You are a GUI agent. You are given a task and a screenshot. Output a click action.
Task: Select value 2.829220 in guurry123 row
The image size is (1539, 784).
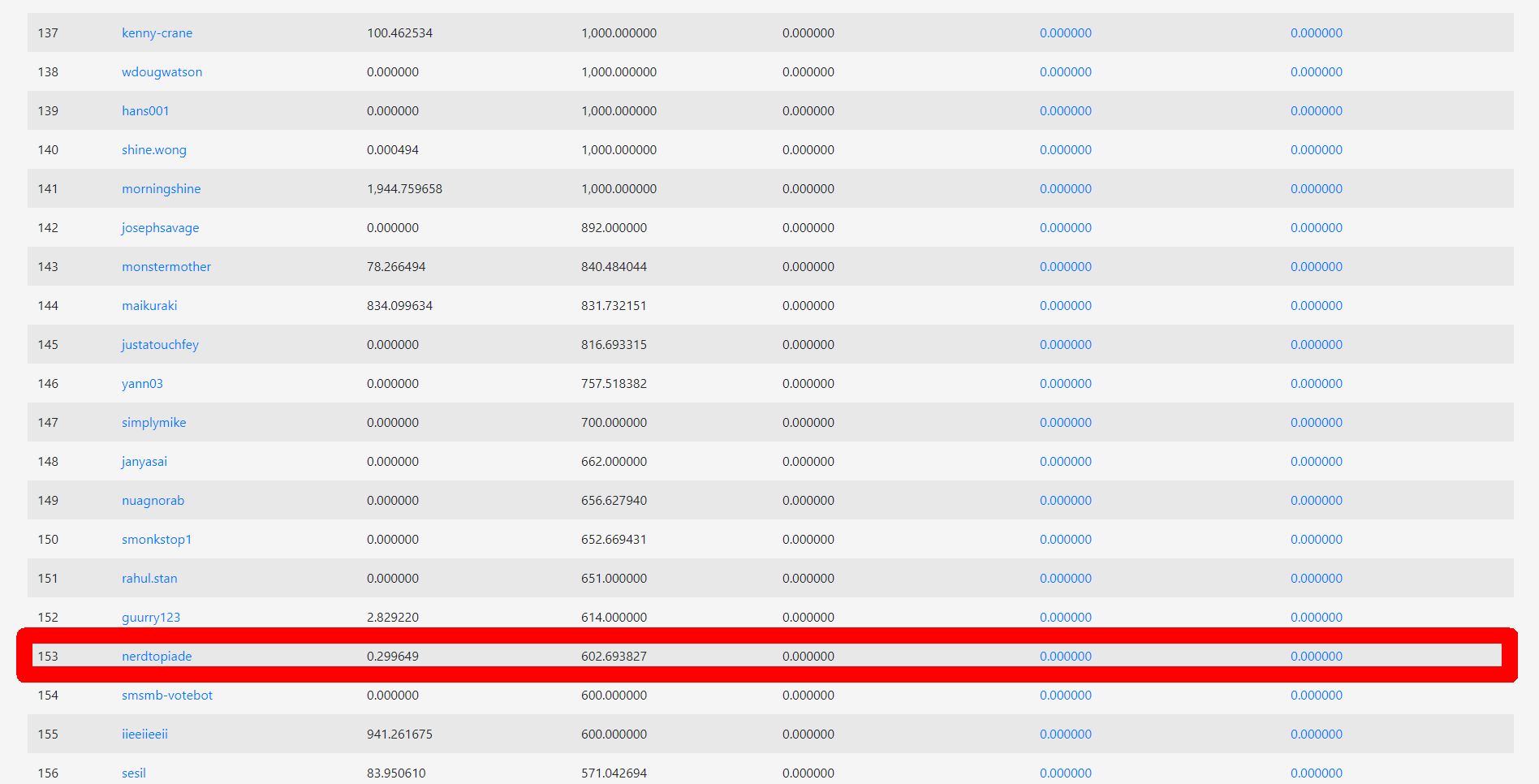coord(393,618)
